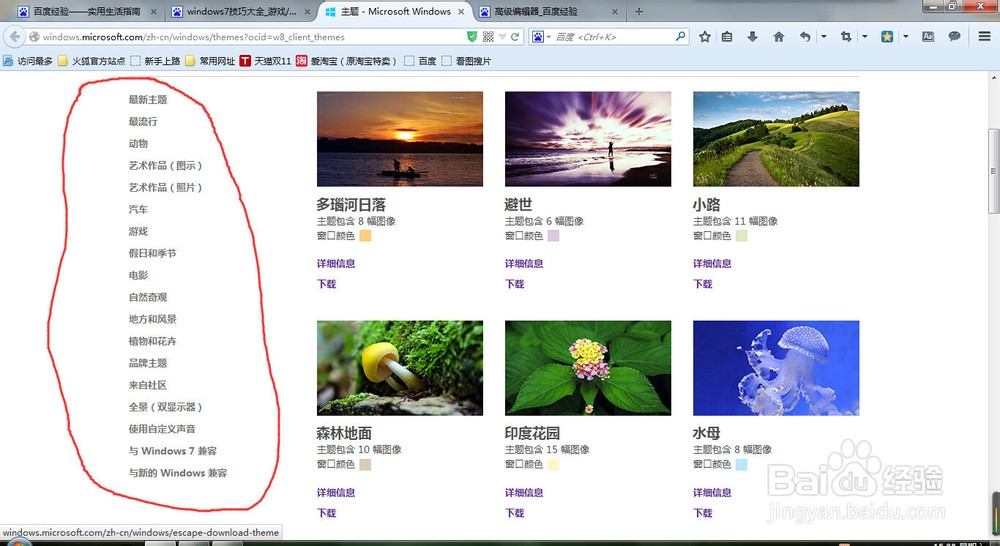1000x546 pixels.
Task: Switch to windows7技巧大全_游戏 tab
Action: pos(241,11)
